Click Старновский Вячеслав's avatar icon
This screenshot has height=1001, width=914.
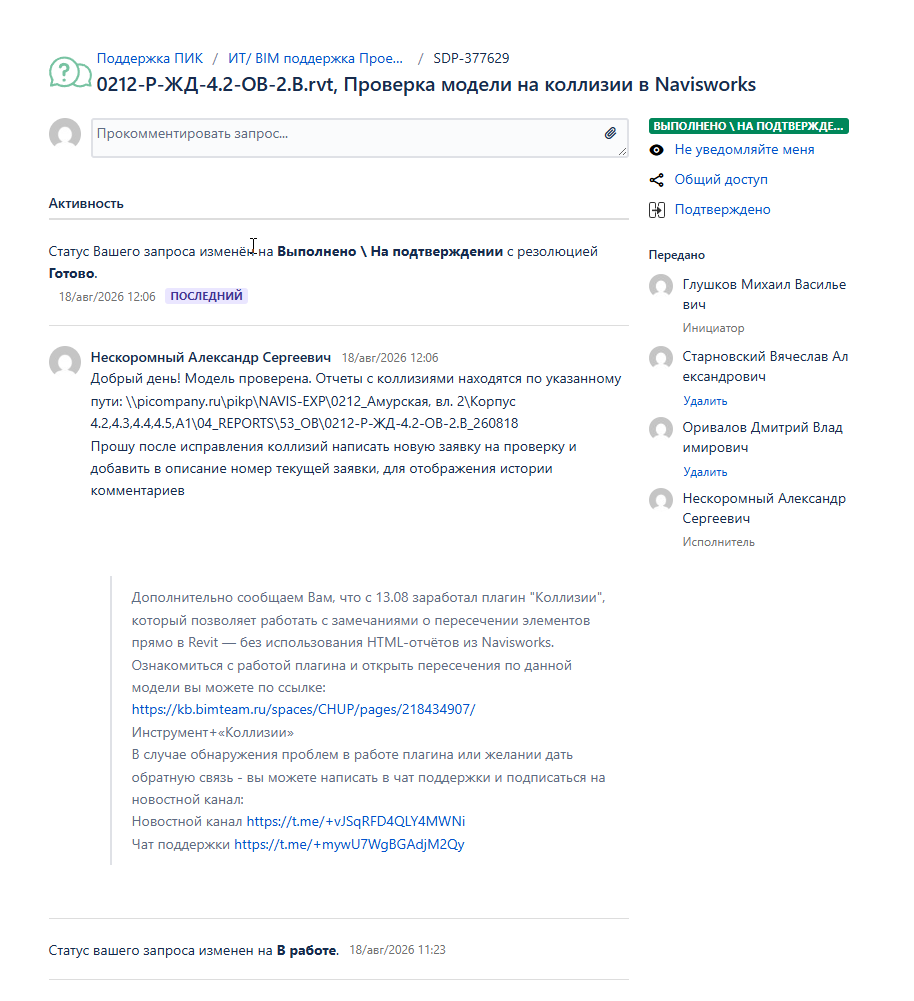click(x=661, y=358)
